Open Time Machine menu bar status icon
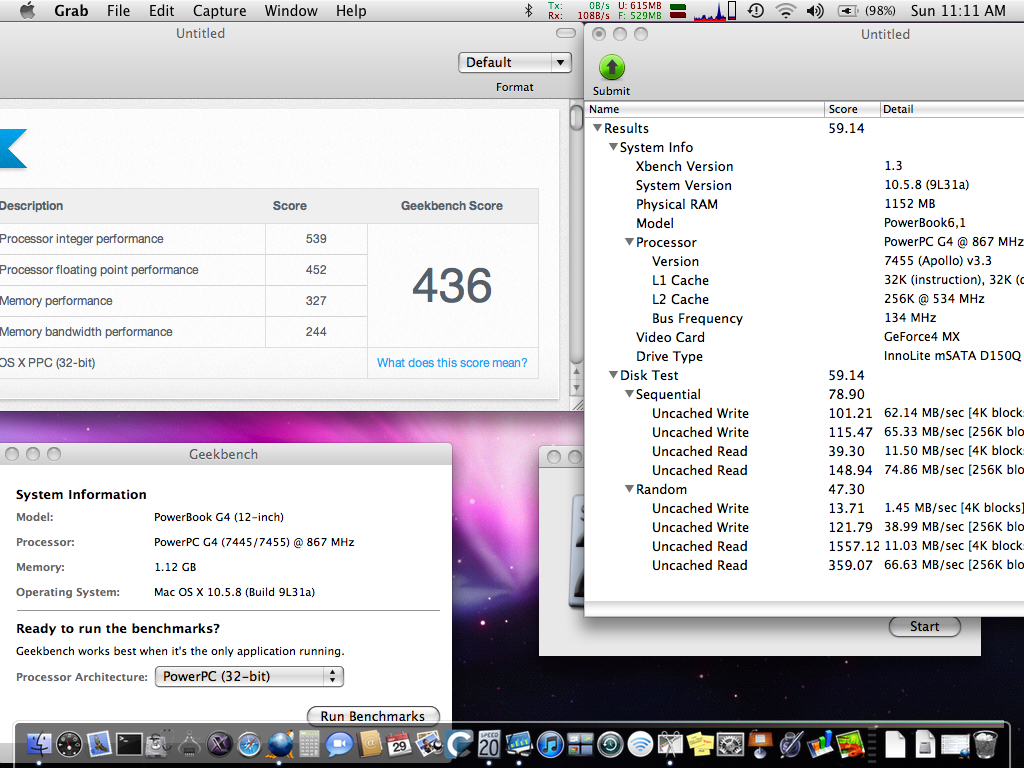Image resolution: width=1024 pixels, height=768 pixels. coord(756,10)
